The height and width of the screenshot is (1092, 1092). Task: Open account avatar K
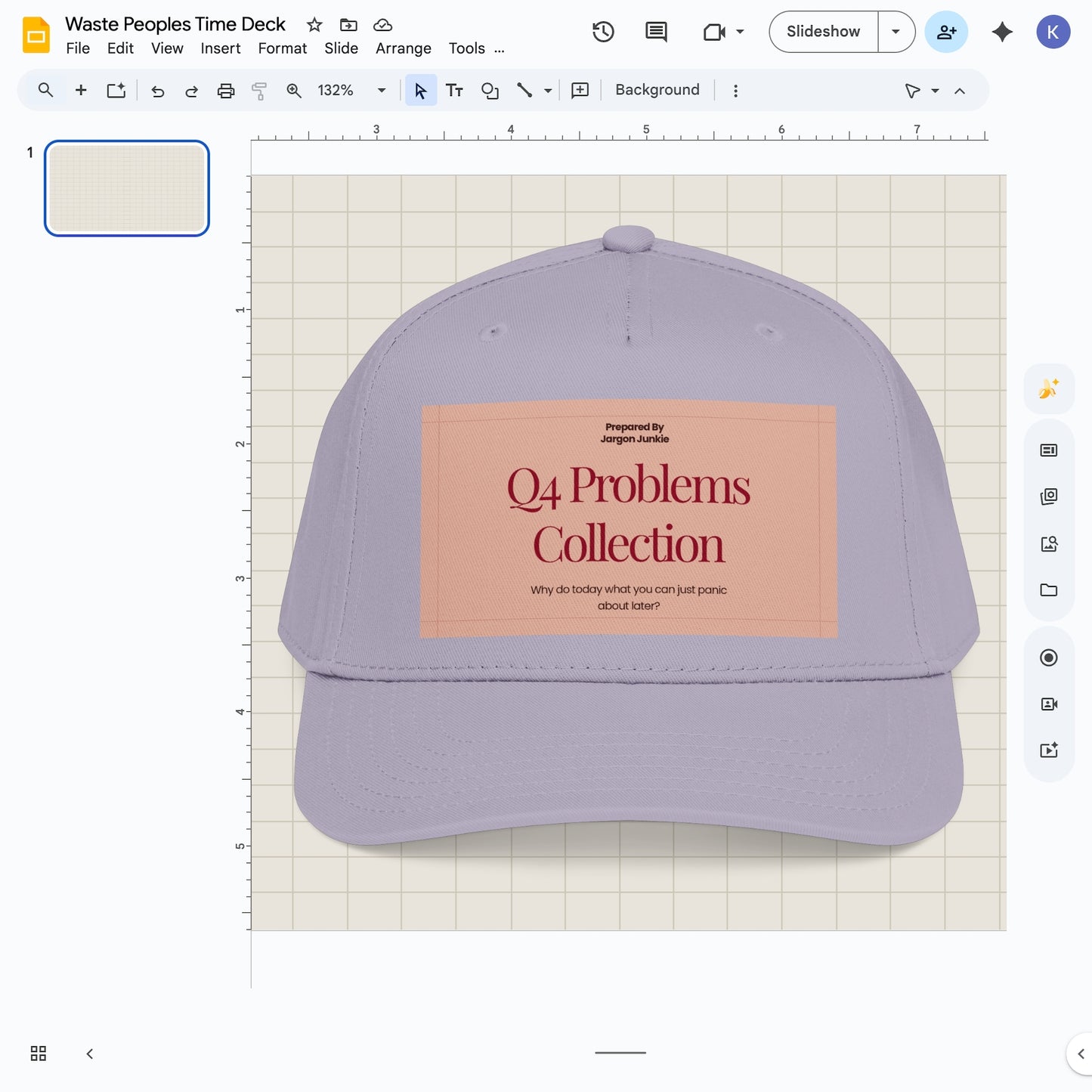1053,32
